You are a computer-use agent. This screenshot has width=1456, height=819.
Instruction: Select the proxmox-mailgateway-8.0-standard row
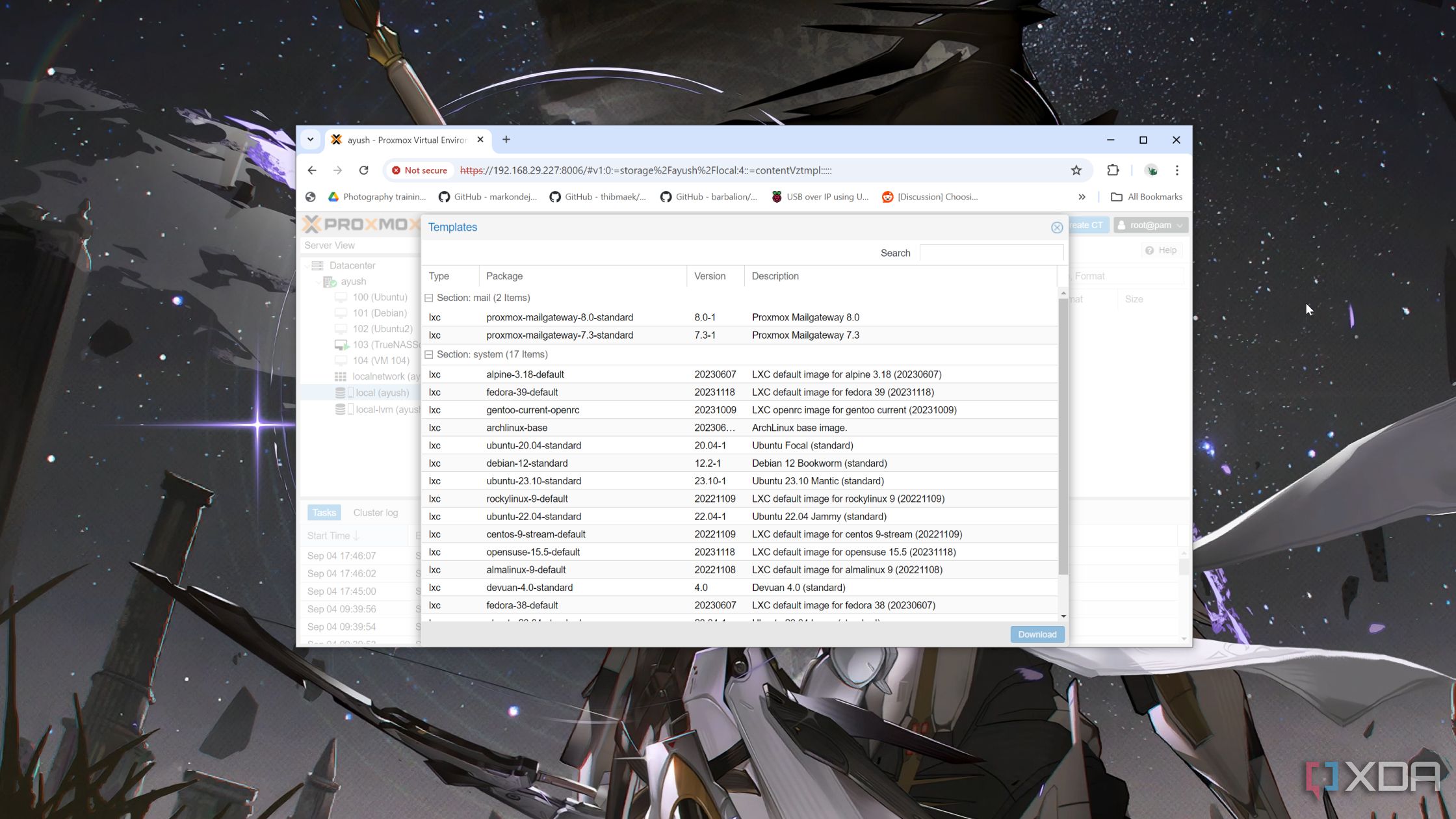(740, 317)
